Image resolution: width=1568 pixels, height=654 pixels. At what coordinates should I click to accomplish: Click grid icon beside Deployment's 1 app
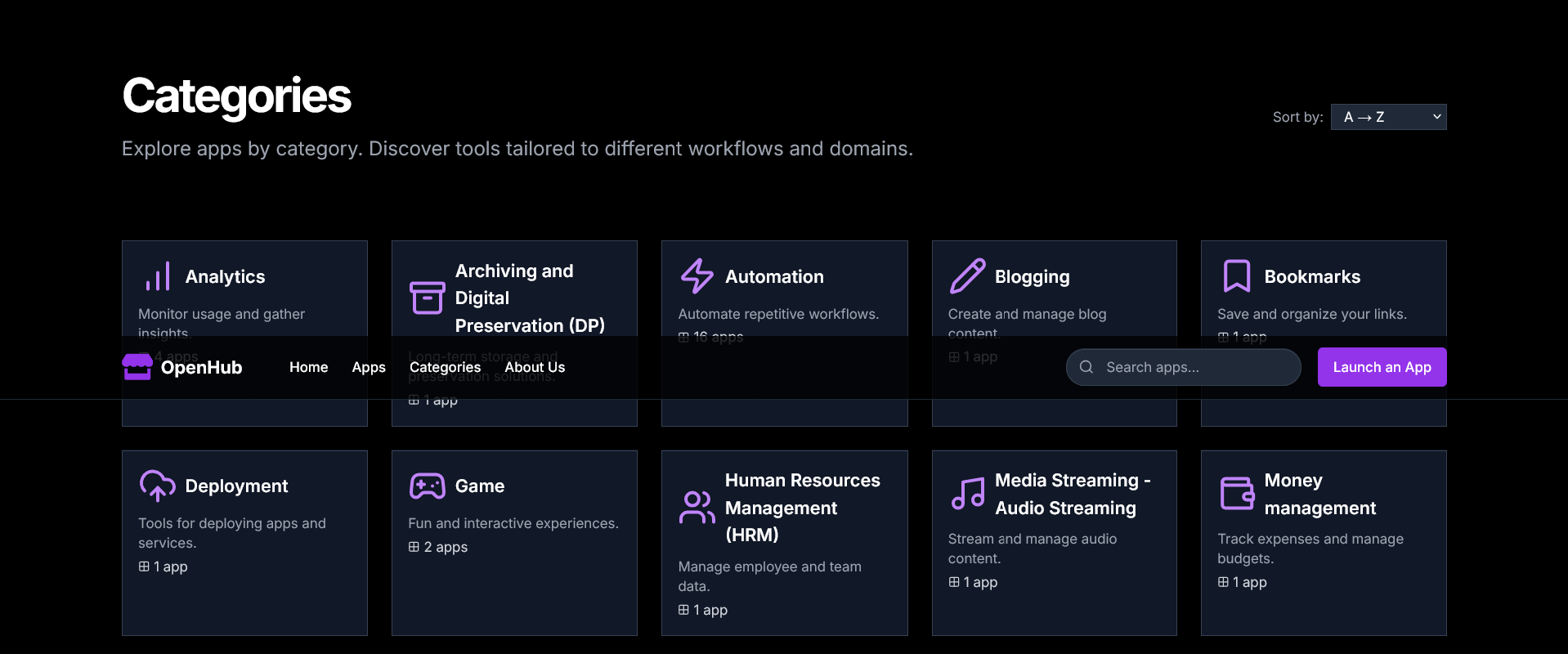point(144,567)
